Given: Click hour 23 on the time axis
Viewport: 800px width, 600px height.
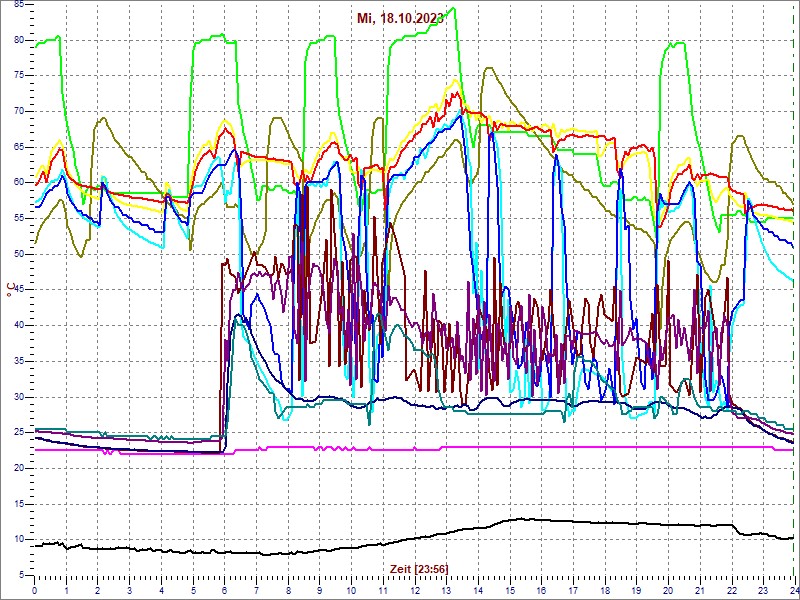Looking at the screenshot, I should tap(763, 590).
